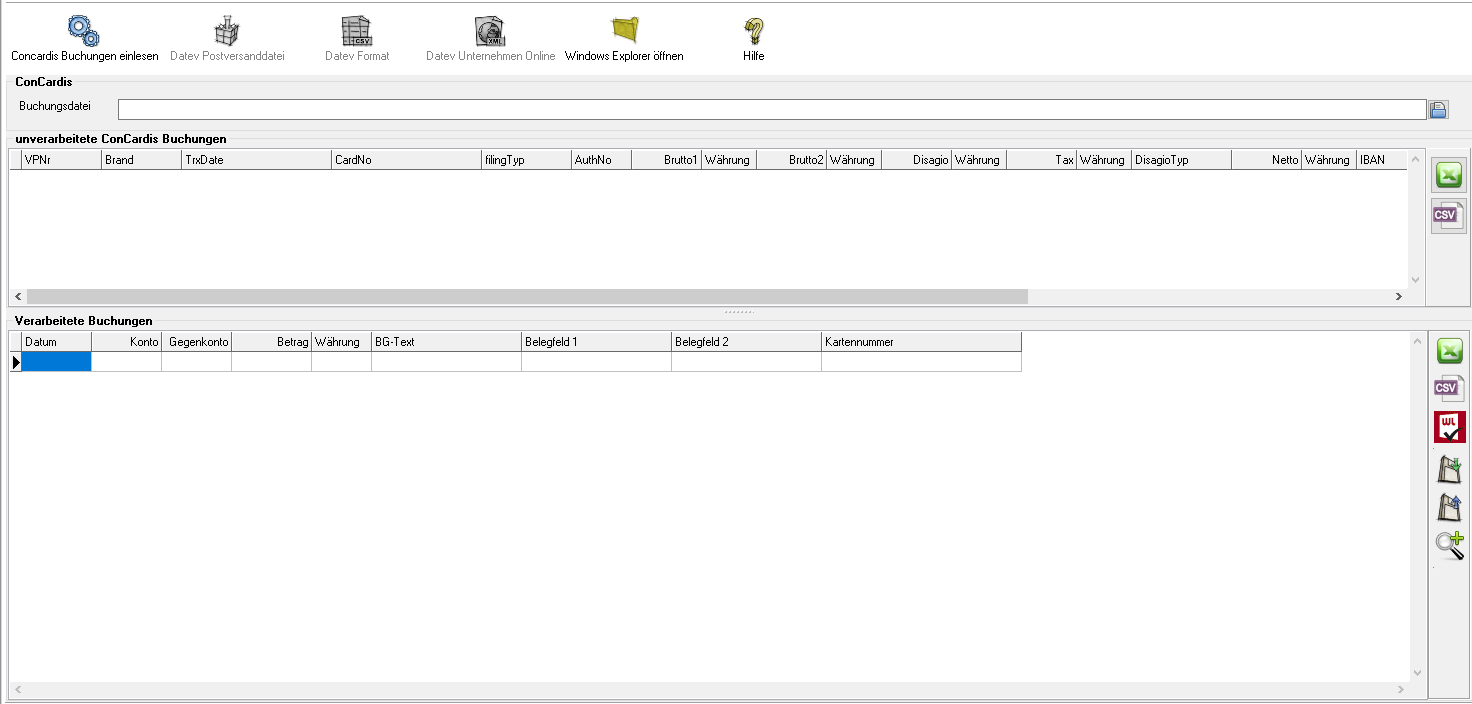Browse for Buchungsdatei using disk icon

1438,110
